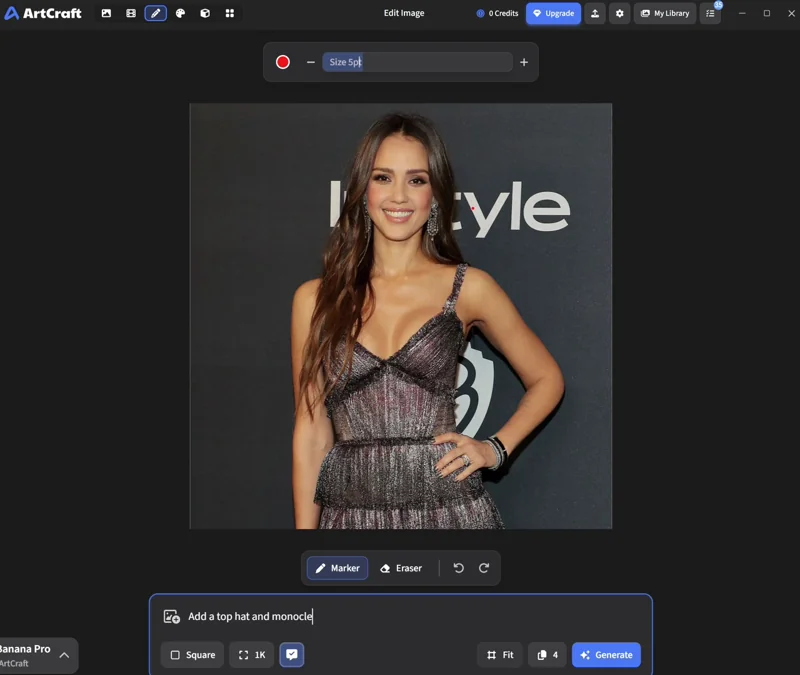Click the ArtCraft logo

43,13
